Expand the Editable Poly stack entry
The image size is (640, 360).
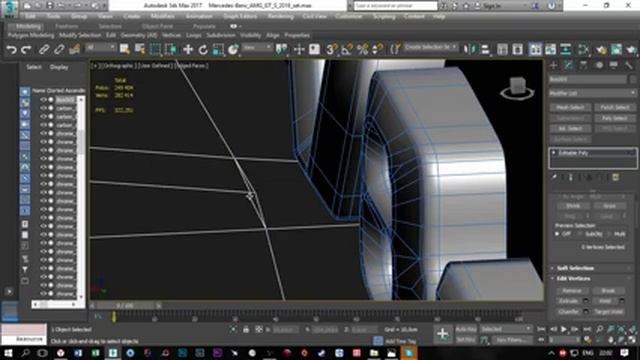point(554,153)
